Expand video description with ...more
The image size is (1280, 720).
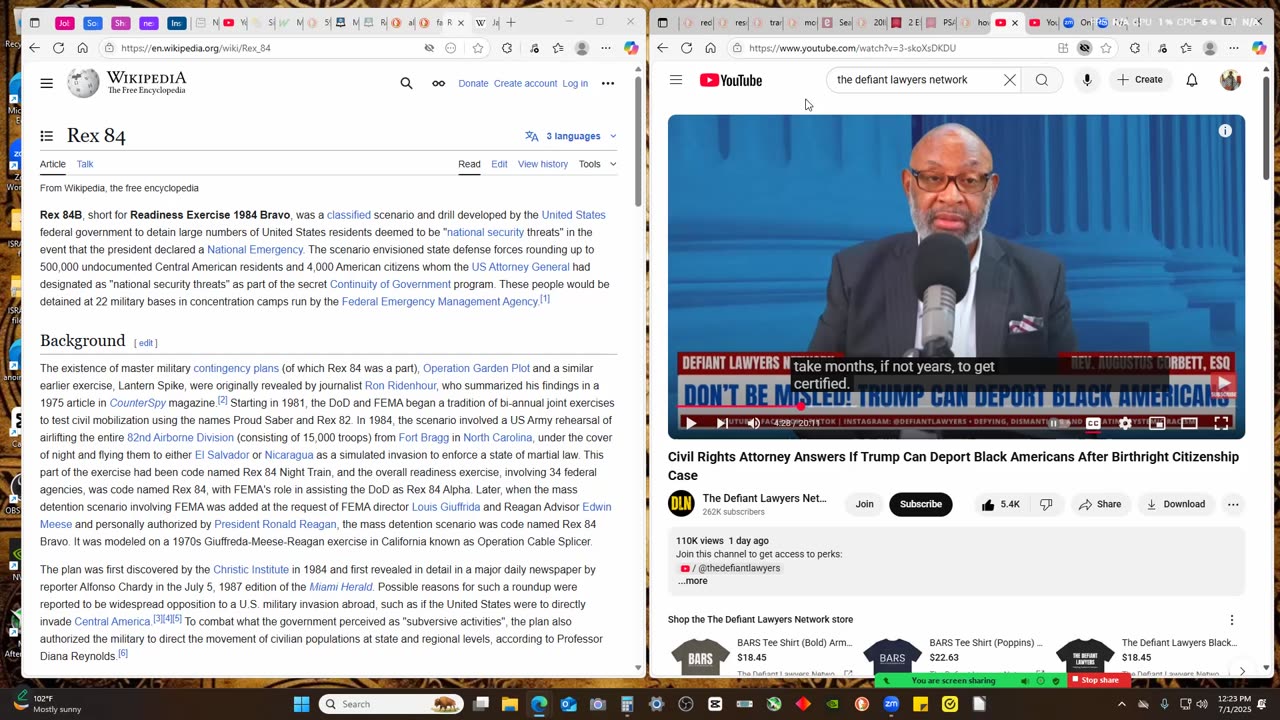click(x=692, y=581)
